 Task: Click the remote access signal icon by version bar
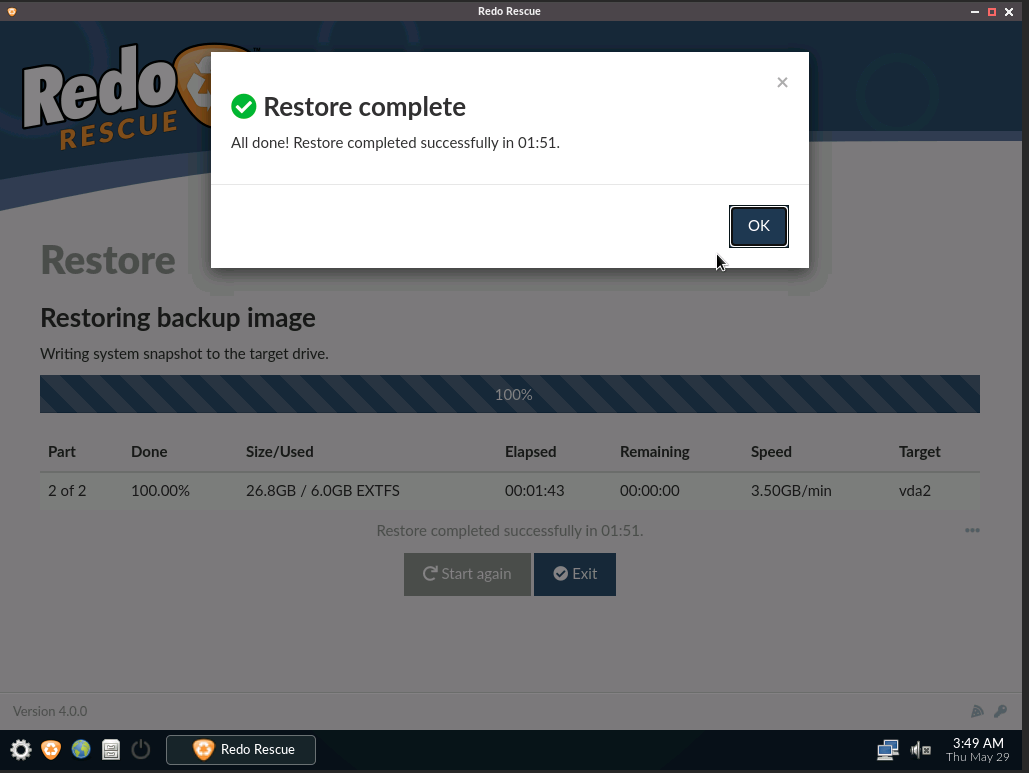[977, 711]
